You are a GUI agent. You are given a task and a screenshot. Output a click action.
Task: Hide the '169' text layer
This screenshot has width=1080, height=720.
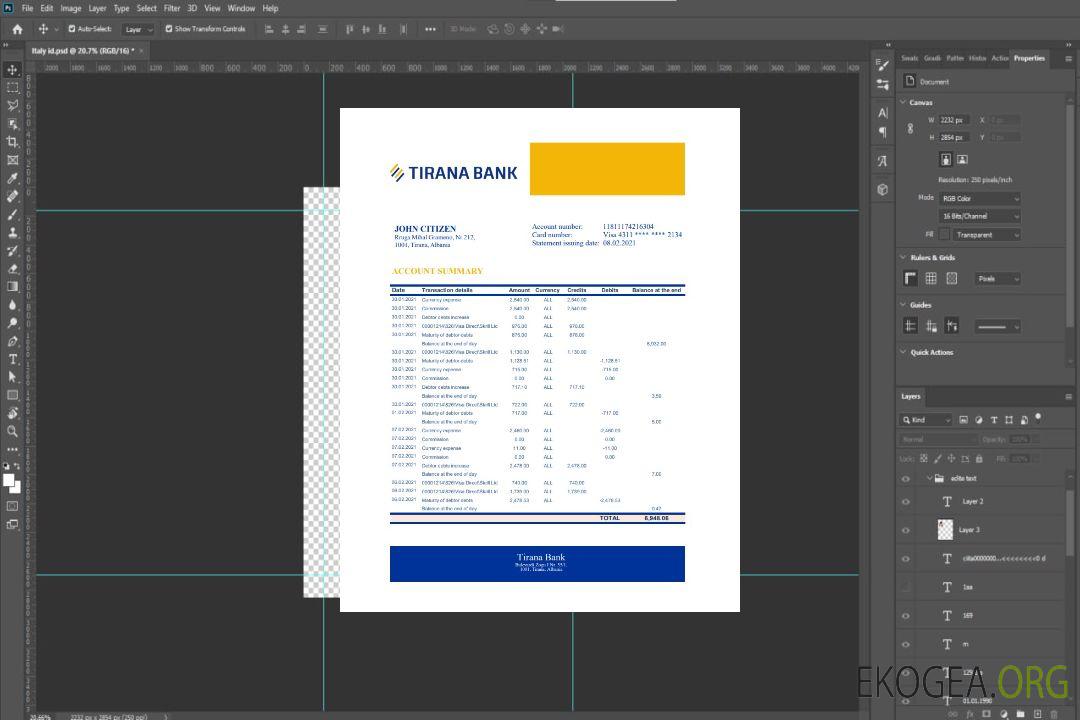point(906,616)
